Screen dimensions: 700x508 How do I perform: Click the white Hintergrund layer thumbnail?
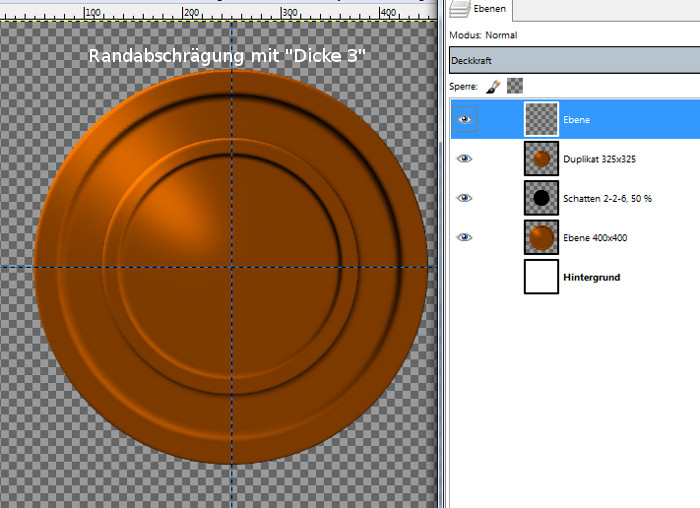click(541, 277)
